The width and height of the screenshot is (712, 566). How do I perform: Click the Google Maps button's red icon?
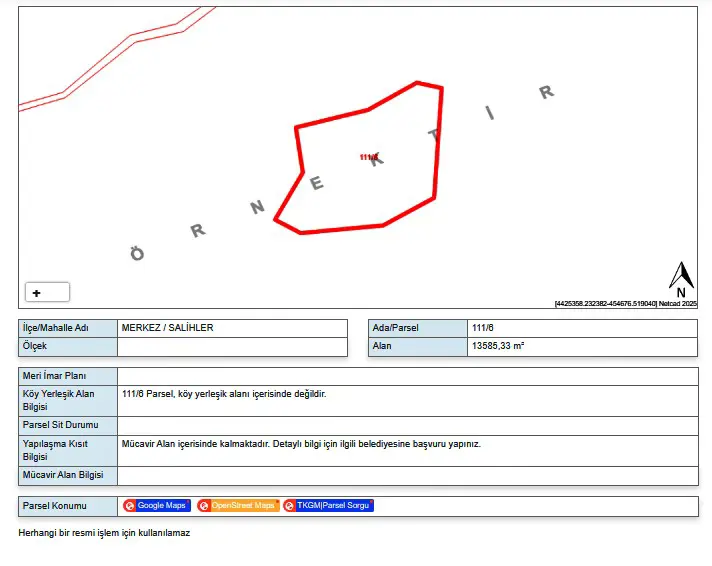129,506
